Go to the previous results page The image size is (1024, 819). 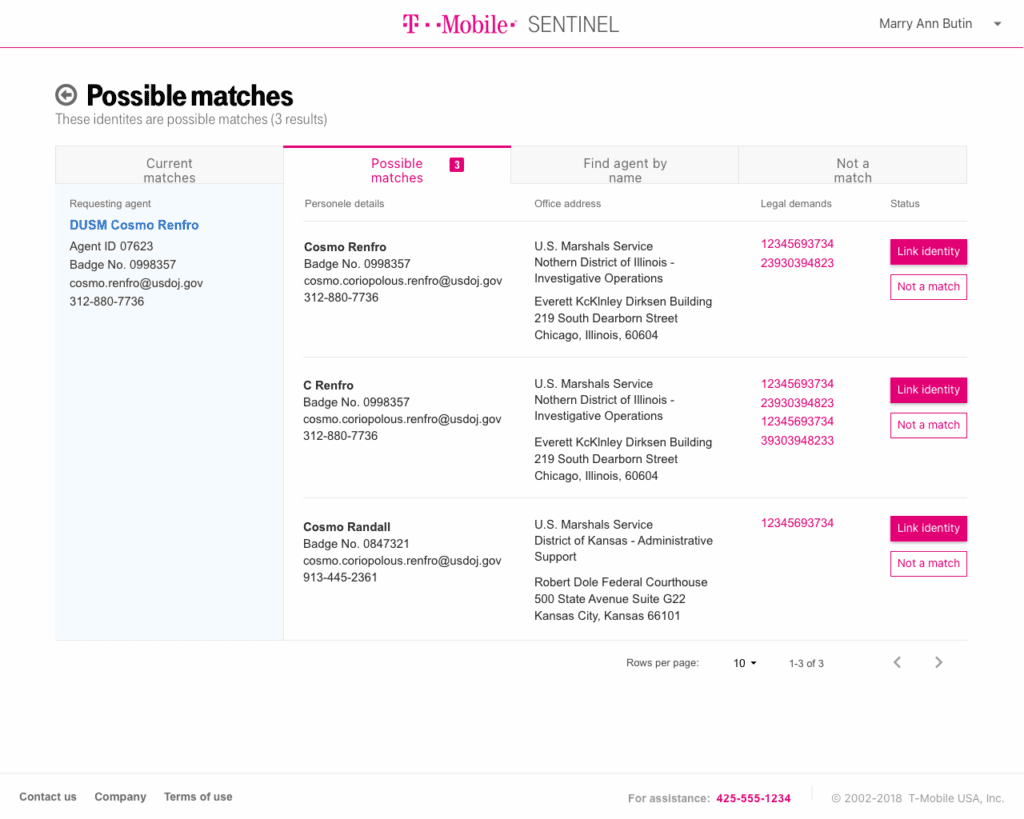click(897, 662)
